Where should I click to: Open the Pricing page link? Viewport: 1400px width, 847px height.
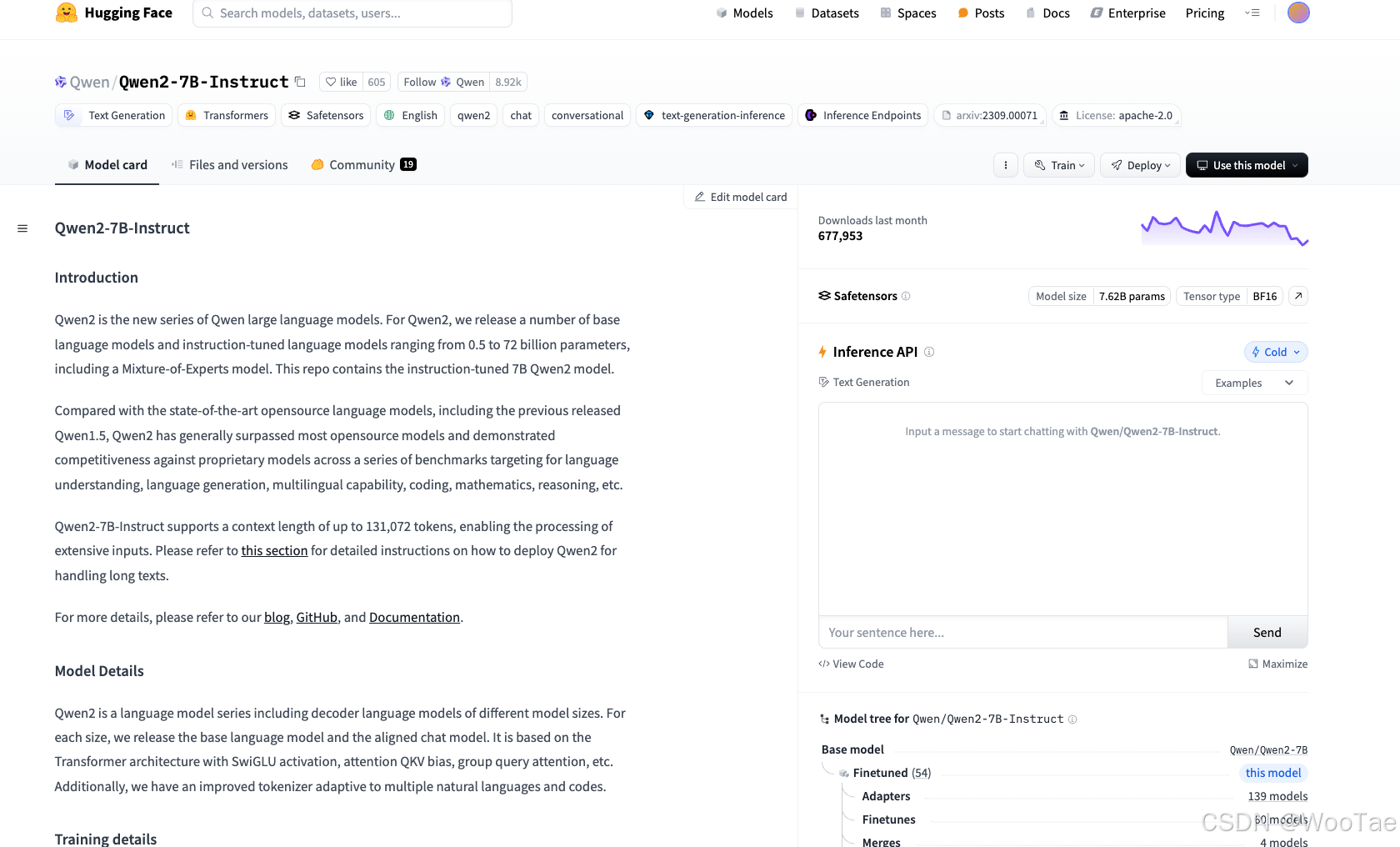(1205, 13)
